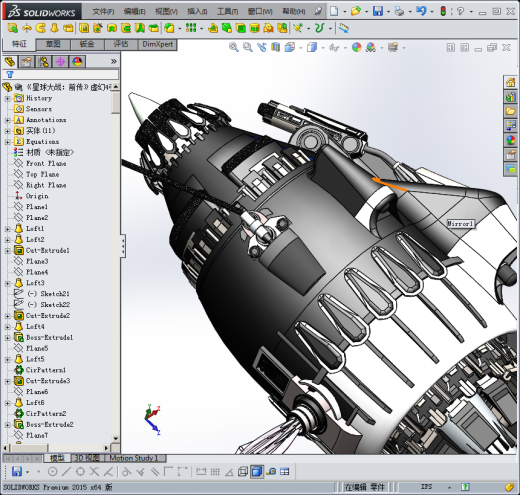
Task: Select Cut-Extrude2 in the feature tree
Action: click(x=48, y=315)
